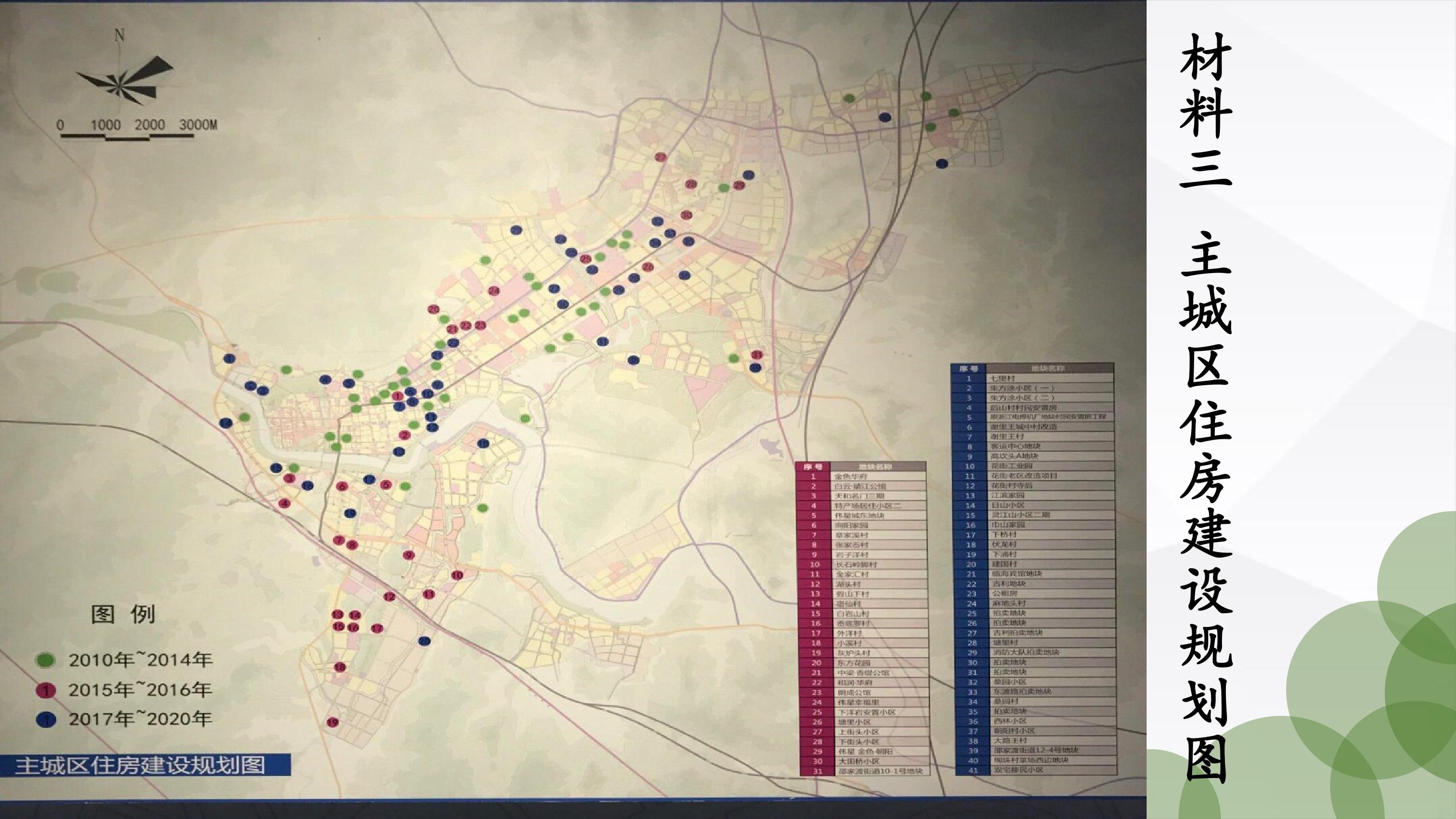
Task: Click red map marker number 17
Action: click(x=377, y=628)
